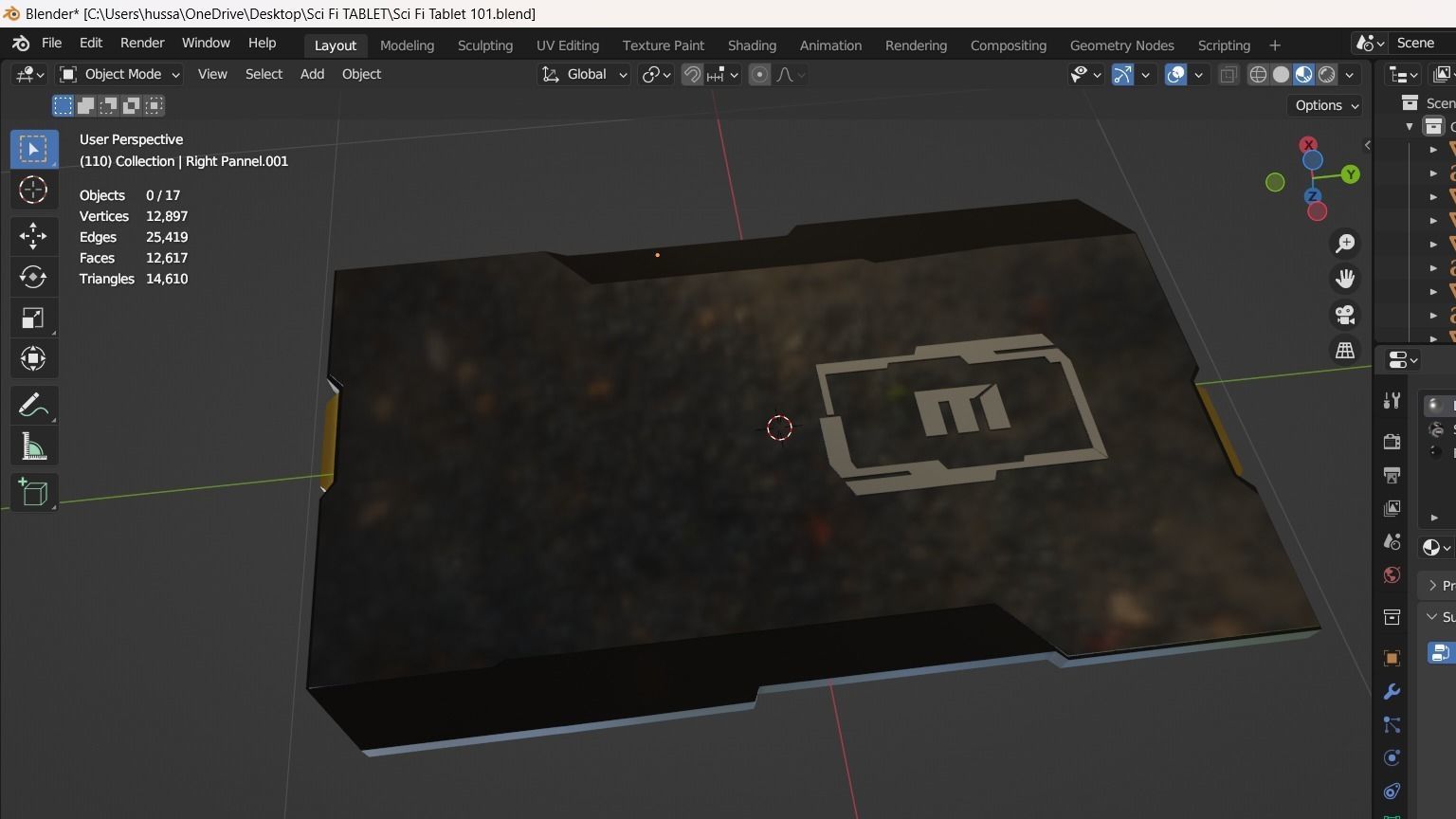Set selection mode to Extend
The image size is (1456, 819).
[x=85, y=105]
